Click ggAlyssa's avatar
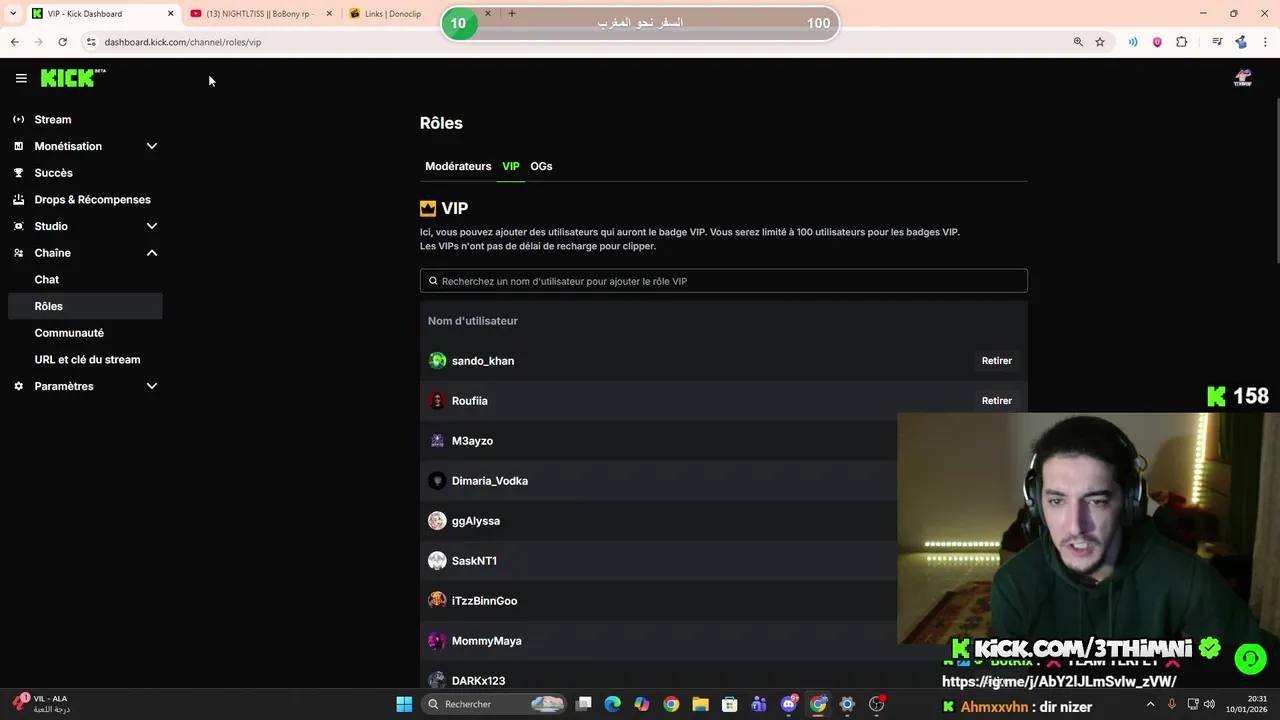The width and height of the screenshot is (1280, 720). click(437, 520)
